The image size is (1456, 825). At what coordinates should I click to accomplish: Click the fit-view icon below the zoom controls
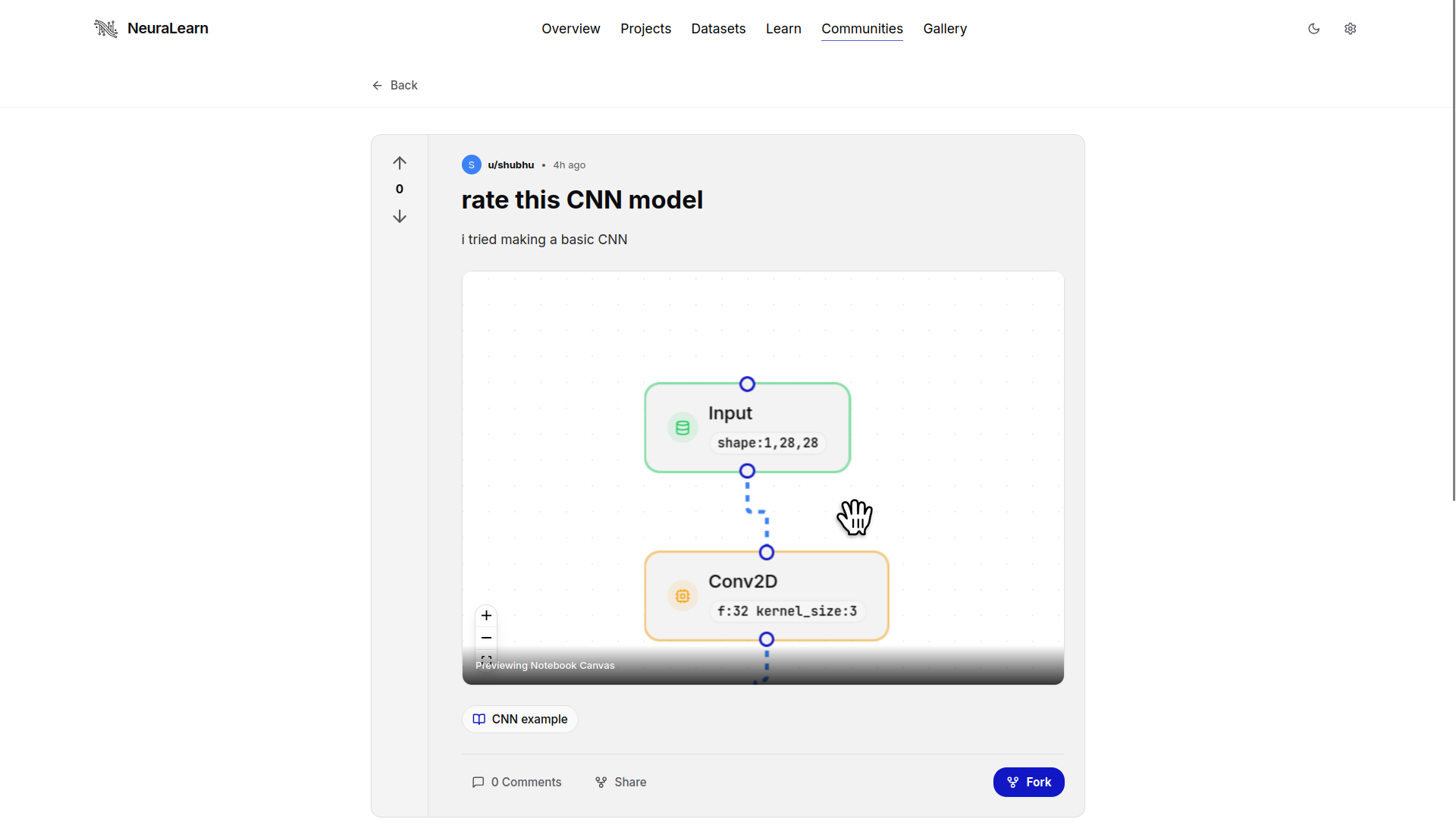486,658
